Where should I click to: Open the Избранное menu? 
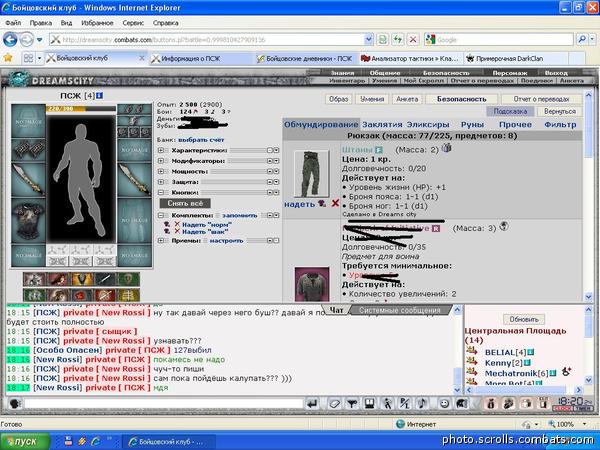coord(97,23)
